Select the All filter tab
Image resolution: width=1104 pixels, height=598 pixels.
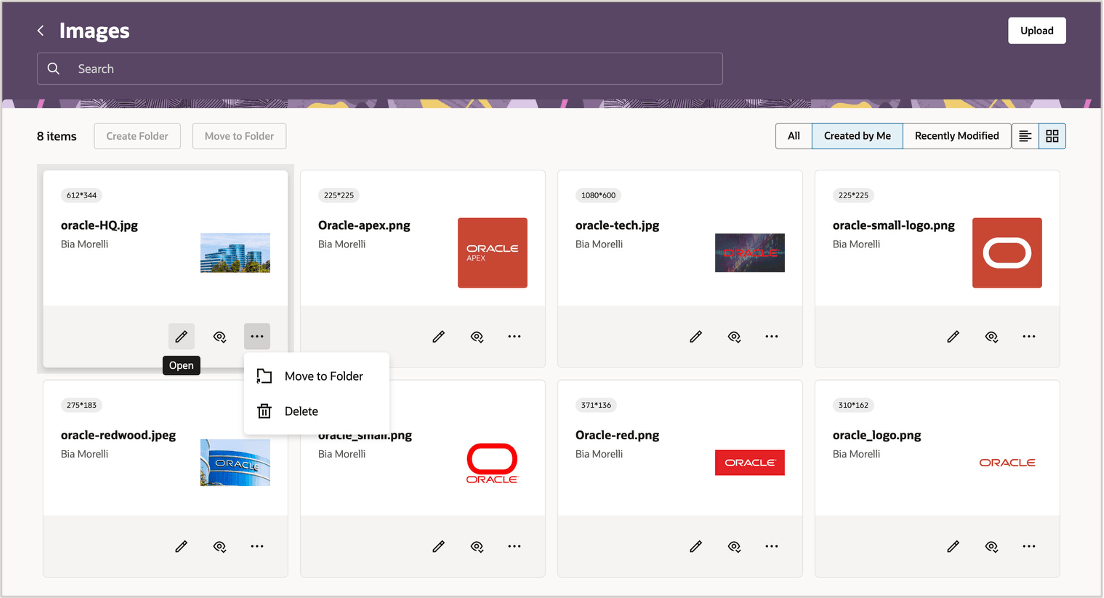[794, 136]
